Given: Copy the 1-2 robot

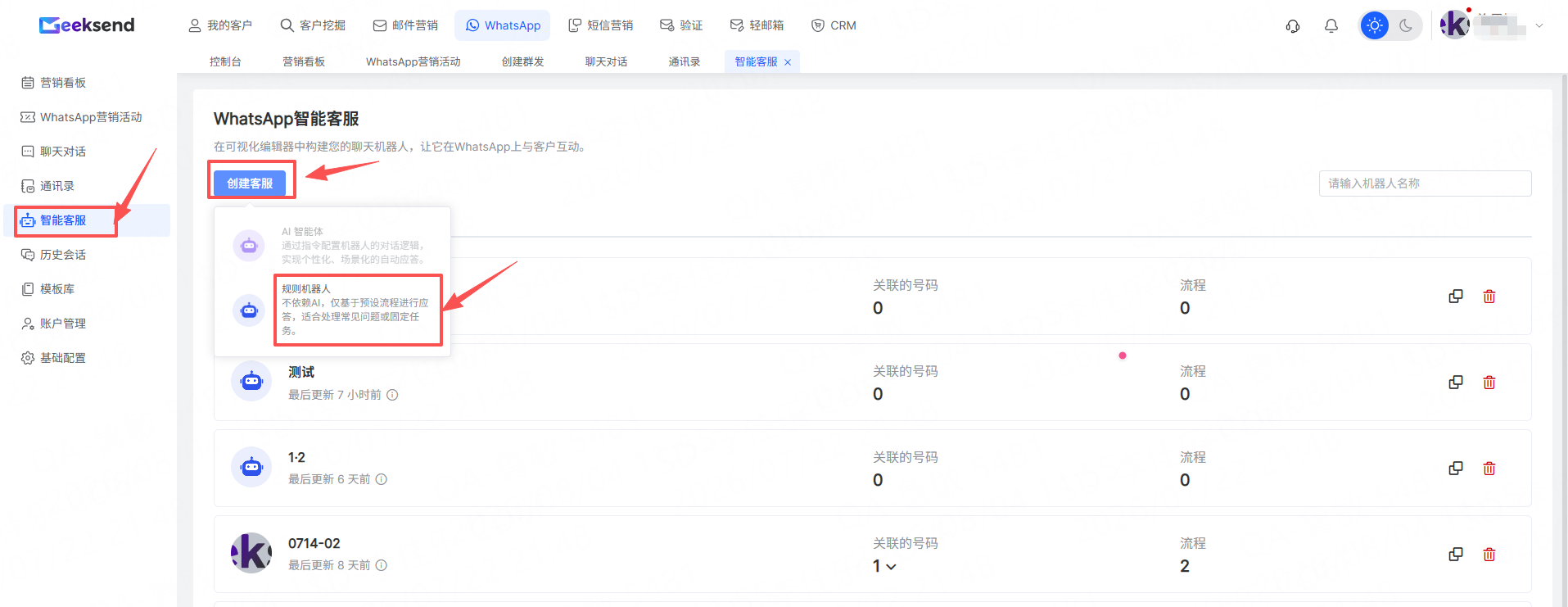Looking at the screenshot, I should [x=1456, y=469].
